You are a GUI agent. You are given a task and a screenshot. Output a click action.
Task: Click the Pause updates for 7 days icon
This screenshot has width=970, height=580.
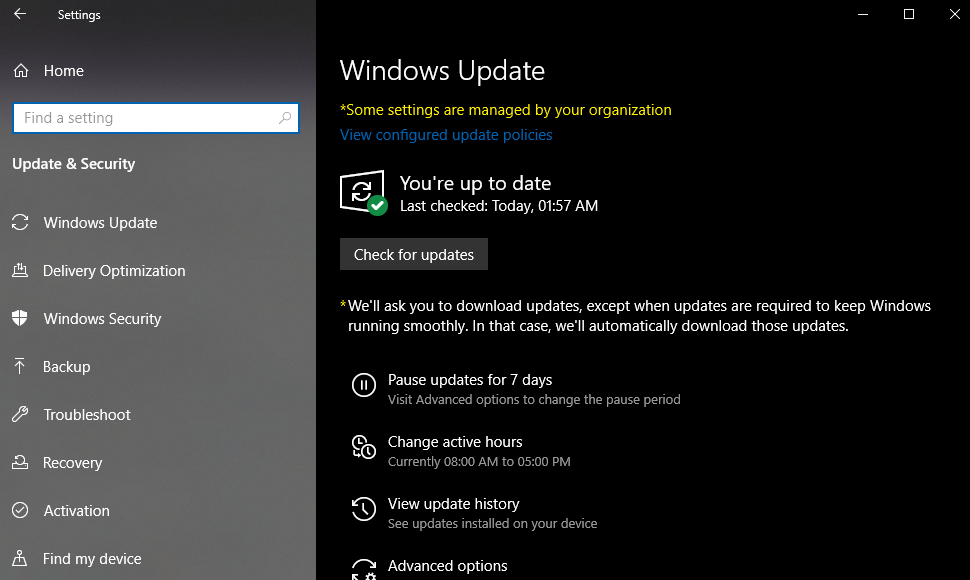tap(364, 385)
